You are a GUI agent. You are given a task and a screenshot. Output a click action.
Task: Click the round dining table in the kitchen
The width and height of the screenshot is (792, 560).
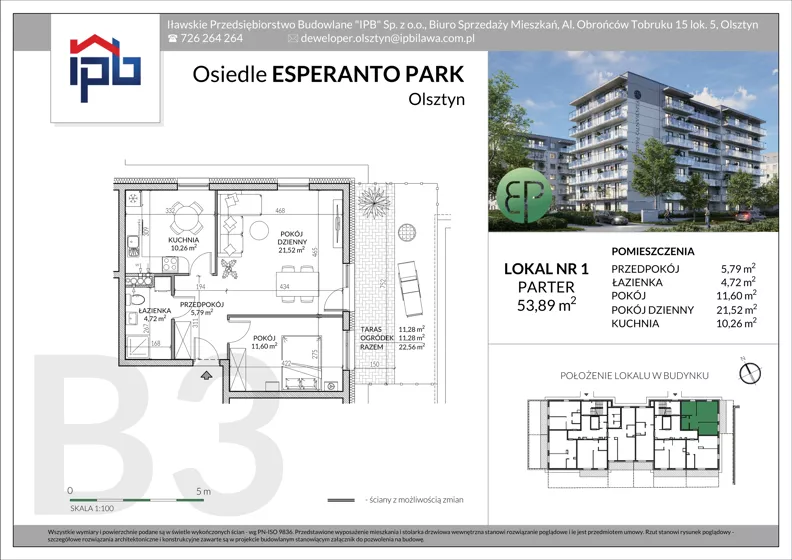[187, 217]
